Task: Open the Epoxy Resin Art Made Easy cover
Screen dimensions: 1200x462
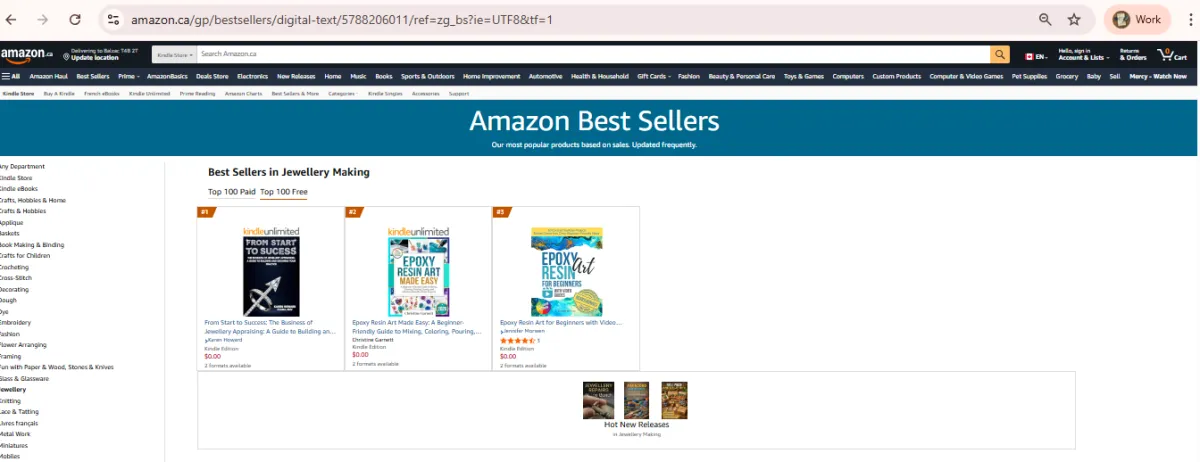Action: tap(418, 272)
